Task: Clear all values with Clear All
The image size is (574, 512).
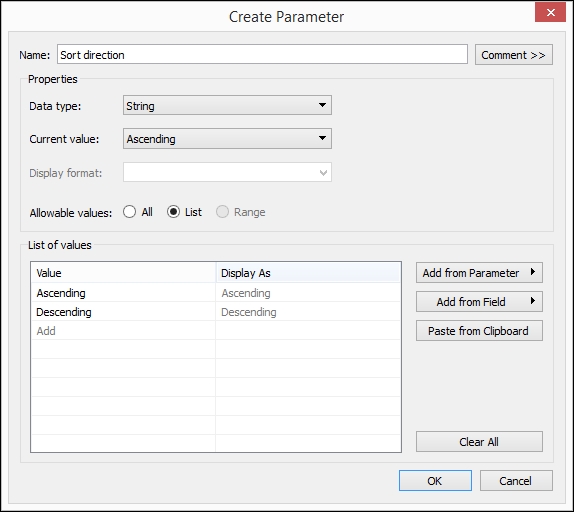Action: 479,442
